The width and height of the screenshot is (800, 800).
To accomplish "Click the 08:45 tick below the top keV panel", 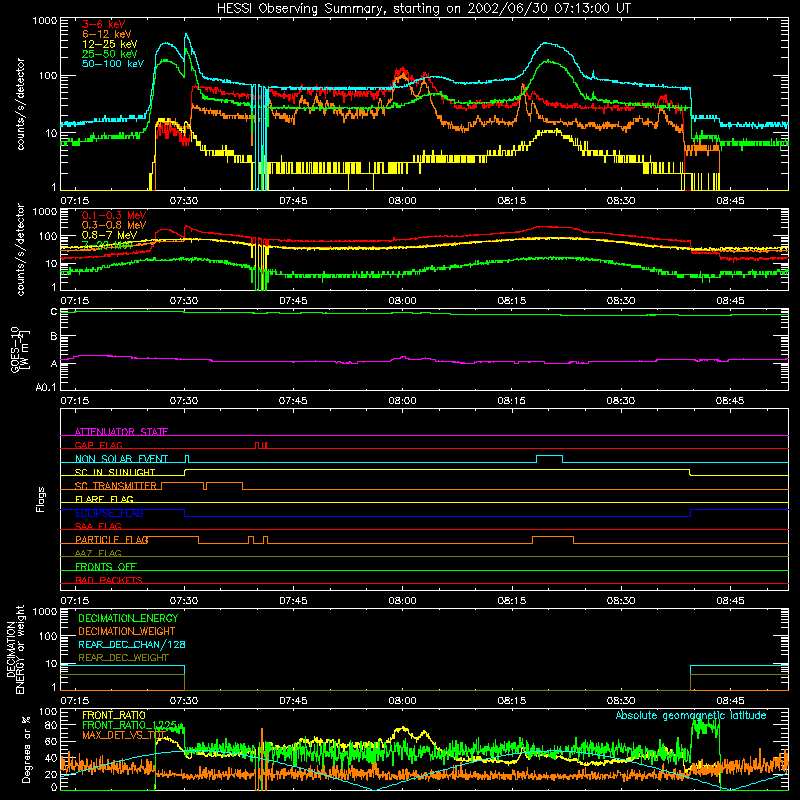I will (730, 201).
